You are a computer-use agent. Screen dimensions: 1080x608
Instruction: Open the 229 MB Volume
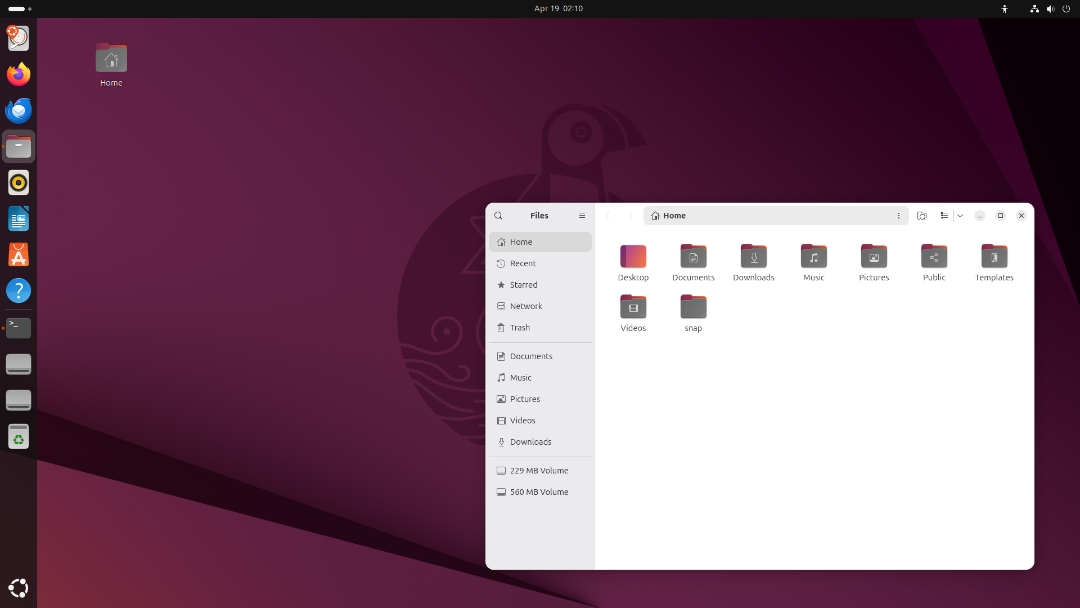click(537, 470)
